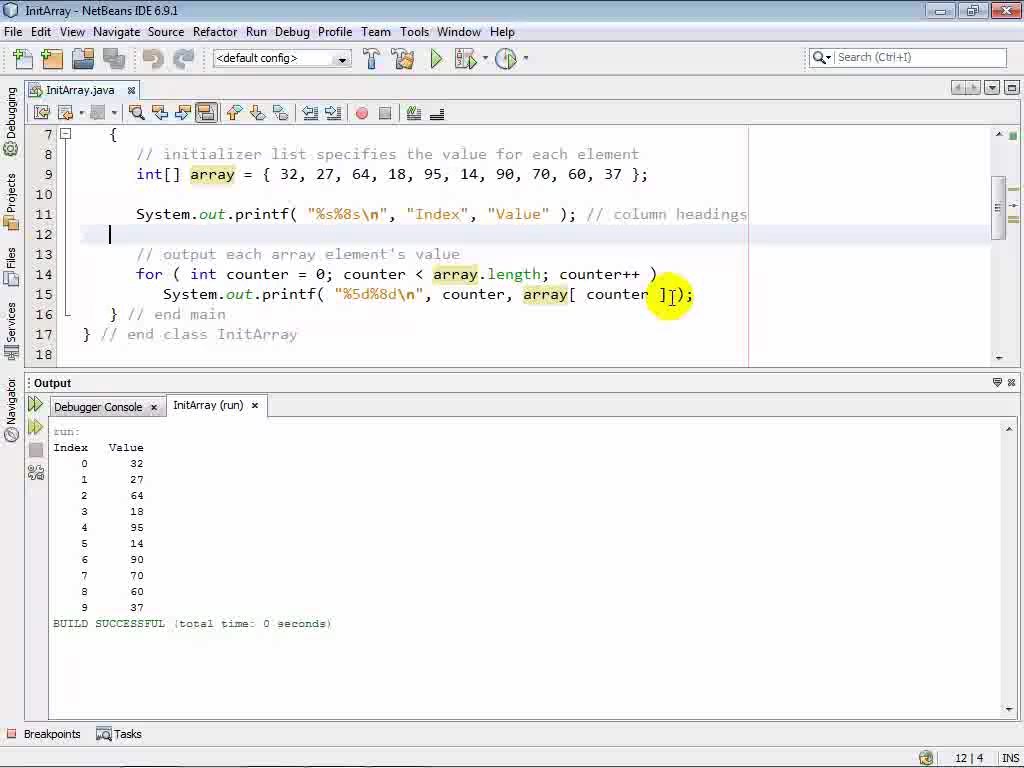Click the Find Selection magnifier icon
1024x768 pixels.
pos(136,113)
